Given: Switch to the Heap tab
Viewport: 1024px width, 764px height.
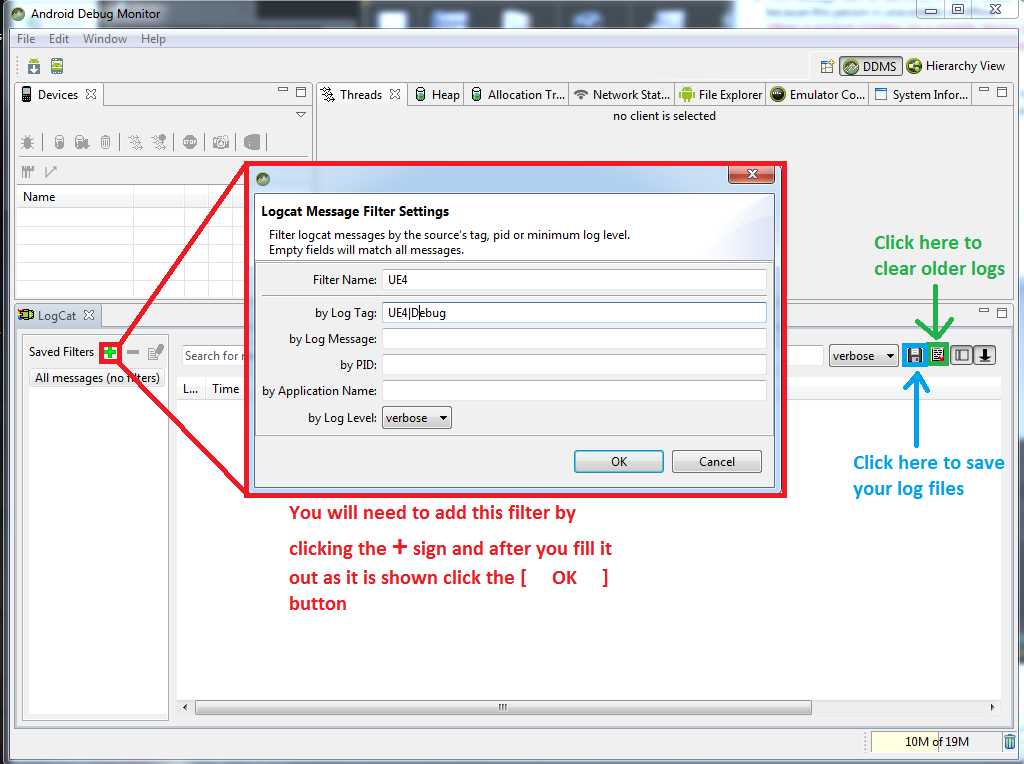Looking at the screenshot, I should (x=437, y=95).
